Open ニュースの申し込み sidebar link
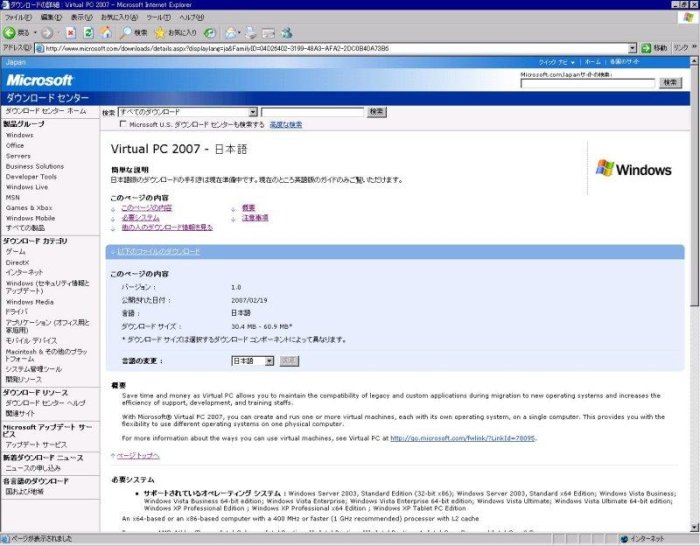The height and width of the screenshot is (546, 700). [x=33, y=468]
